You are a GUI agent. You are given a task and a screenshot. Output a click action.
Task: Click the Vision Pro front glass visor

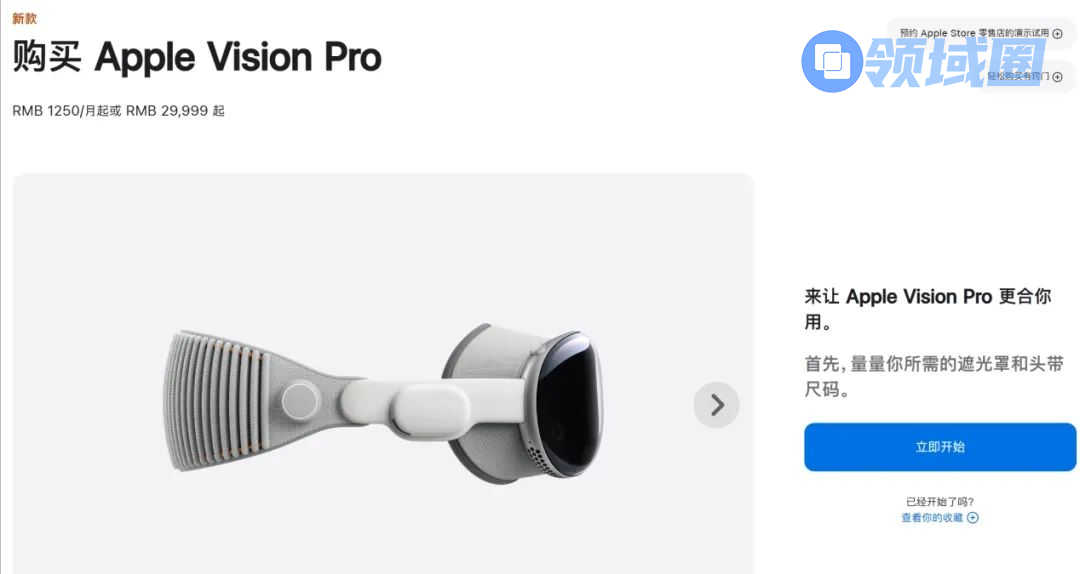[x=569, y=405]
